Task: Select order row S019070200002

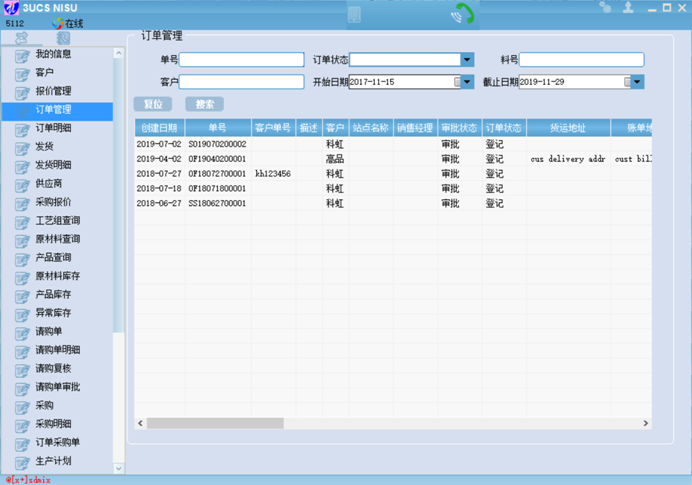Action: point(393,144)
